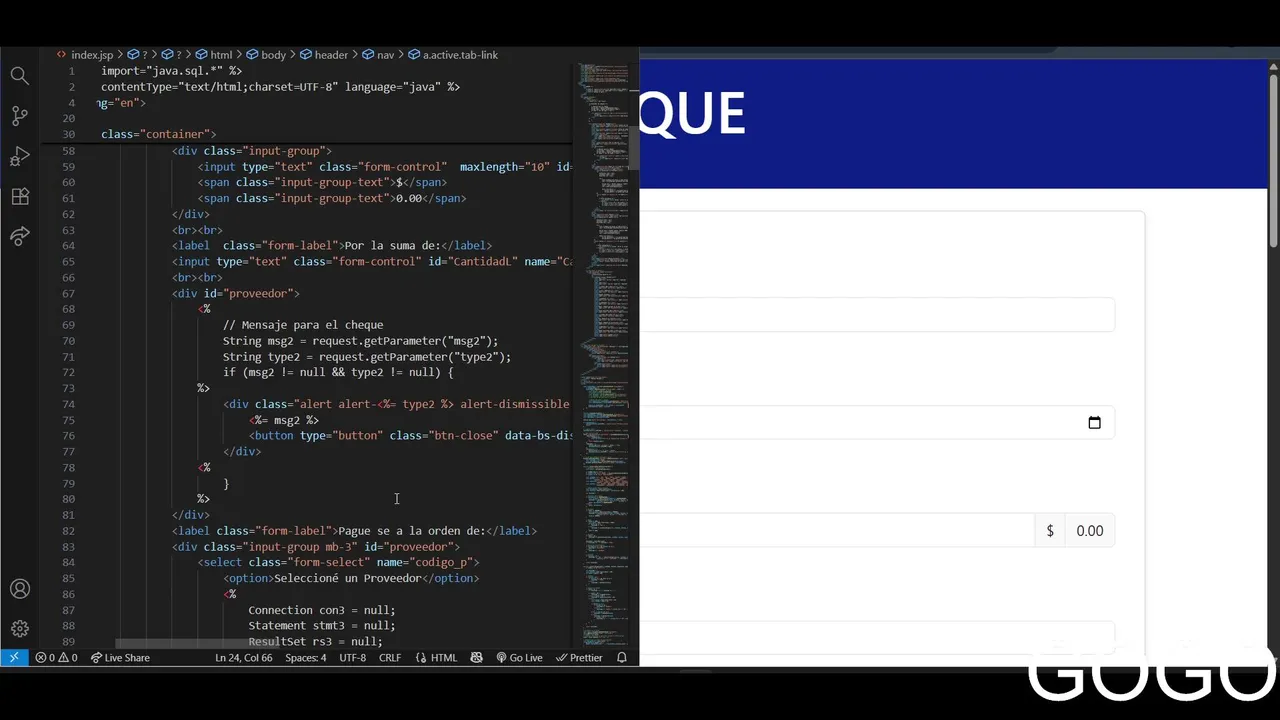The image size is (1280, 720).
Task: Open the Source Control view
Action: click(20, 116)
